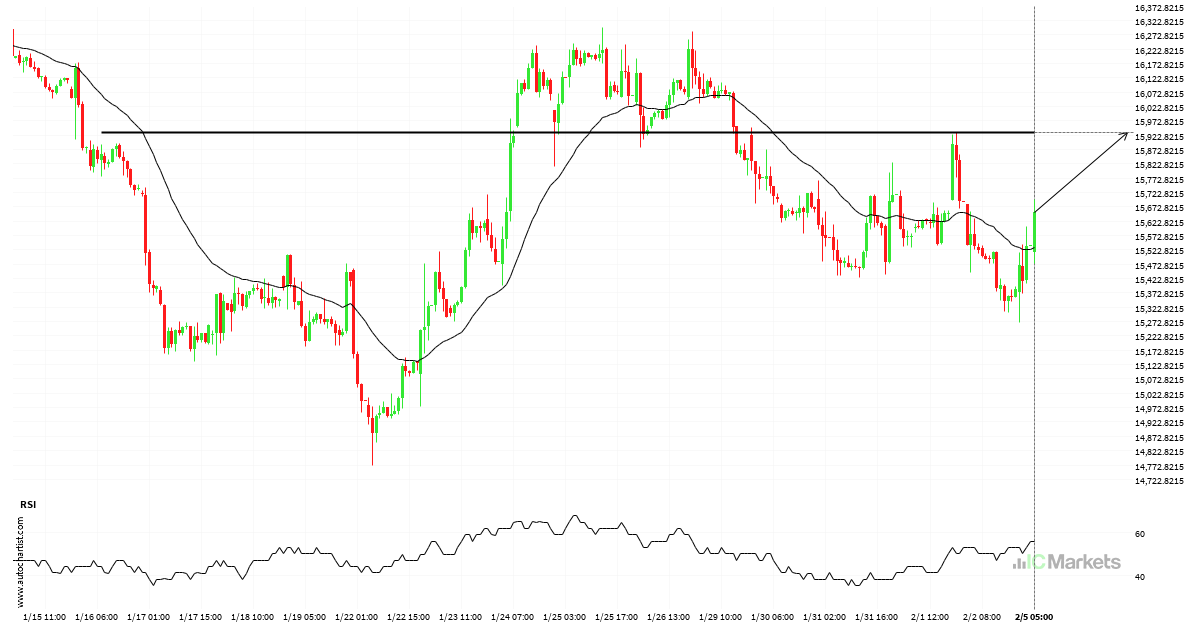Select the 1/26 13:00 time axis label

tap(671, 617)
